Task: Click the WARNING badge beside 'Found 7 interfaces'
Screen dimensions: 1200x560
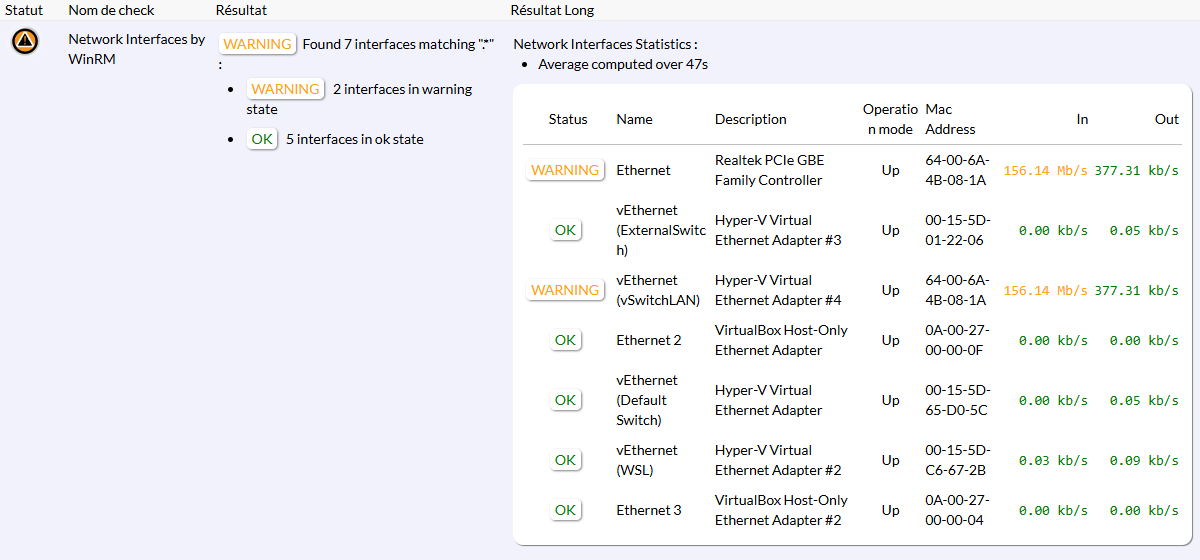Action: click(257, 44)
